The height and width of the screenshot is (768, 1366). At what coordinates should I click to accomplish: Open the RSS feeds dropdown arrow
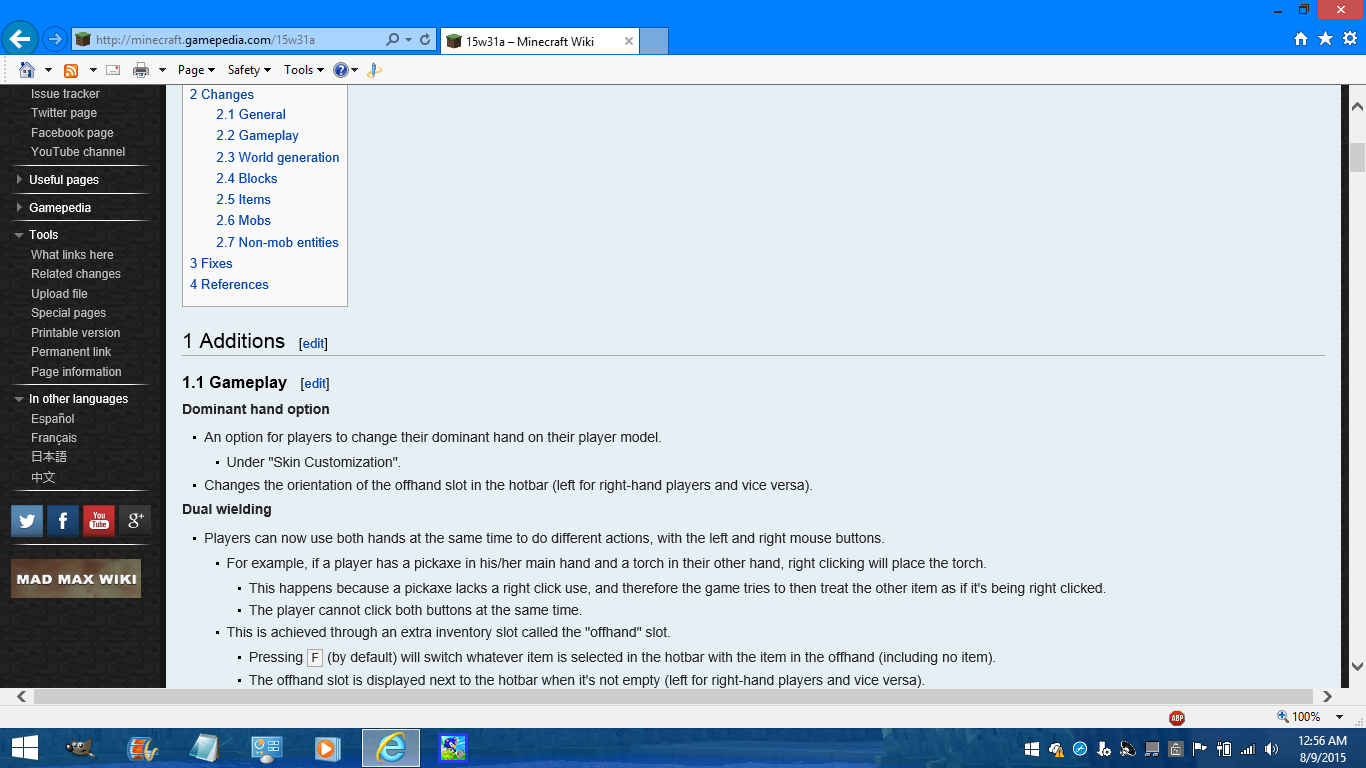pyautogui.click(x=93, y=70)
